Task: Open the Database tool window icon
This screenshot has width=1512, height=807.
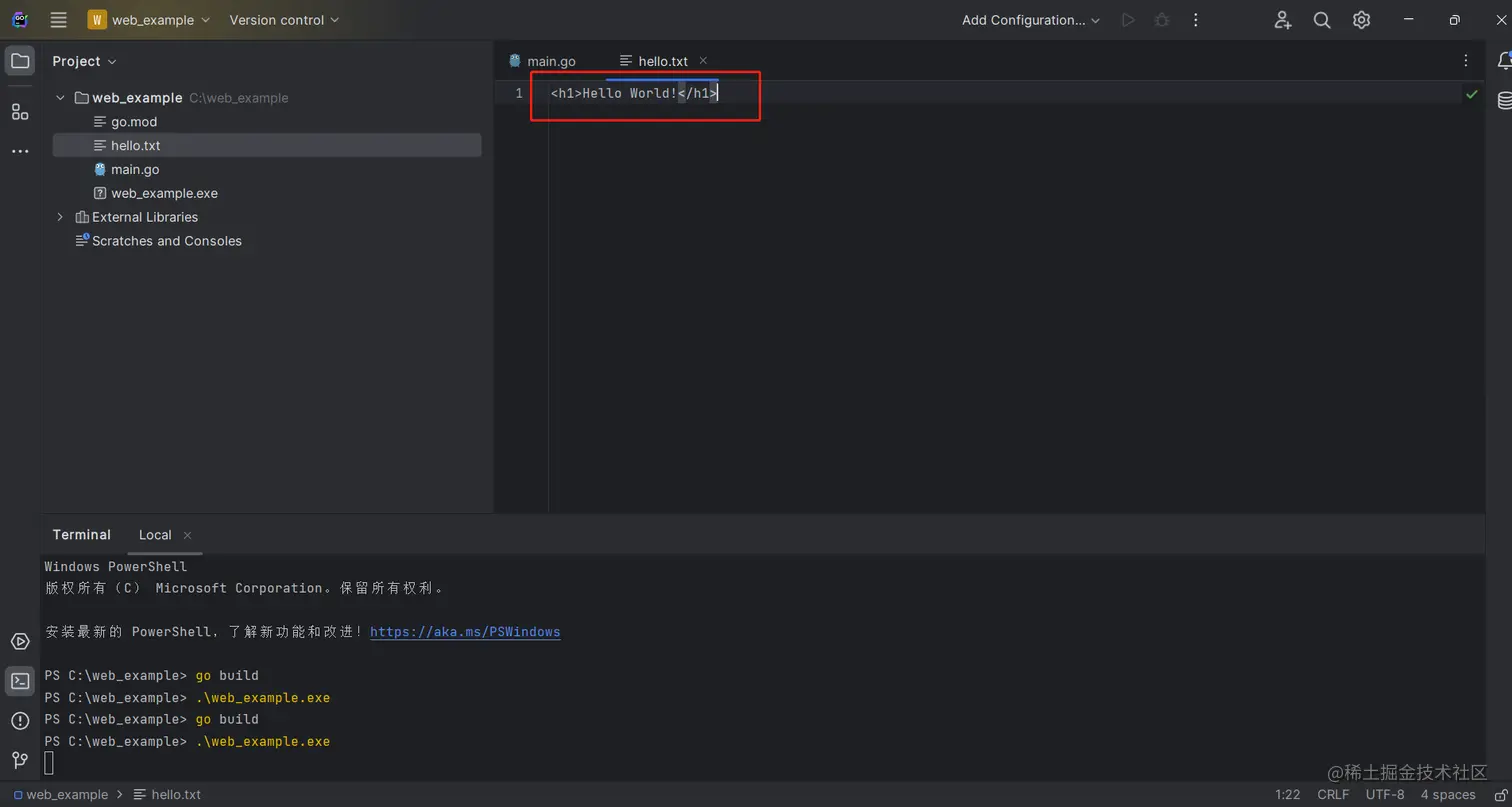Action: pyautogui.click(x=1503, y=100)
